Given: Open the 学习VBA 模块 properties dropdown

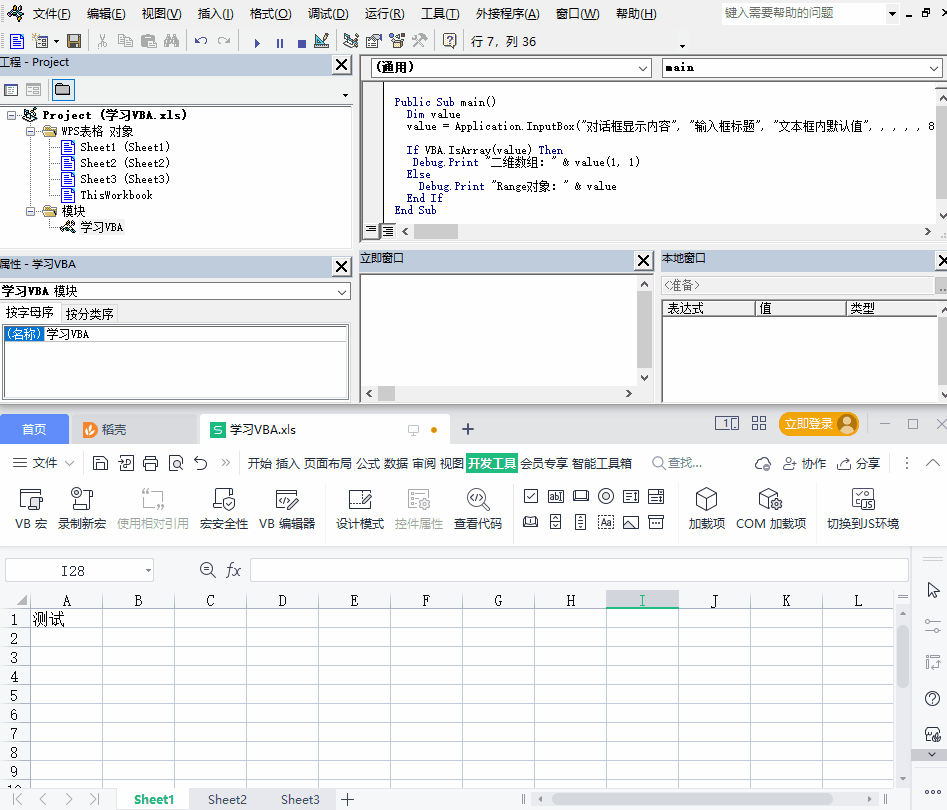Looking at the screenshot, I should point(342,292).
